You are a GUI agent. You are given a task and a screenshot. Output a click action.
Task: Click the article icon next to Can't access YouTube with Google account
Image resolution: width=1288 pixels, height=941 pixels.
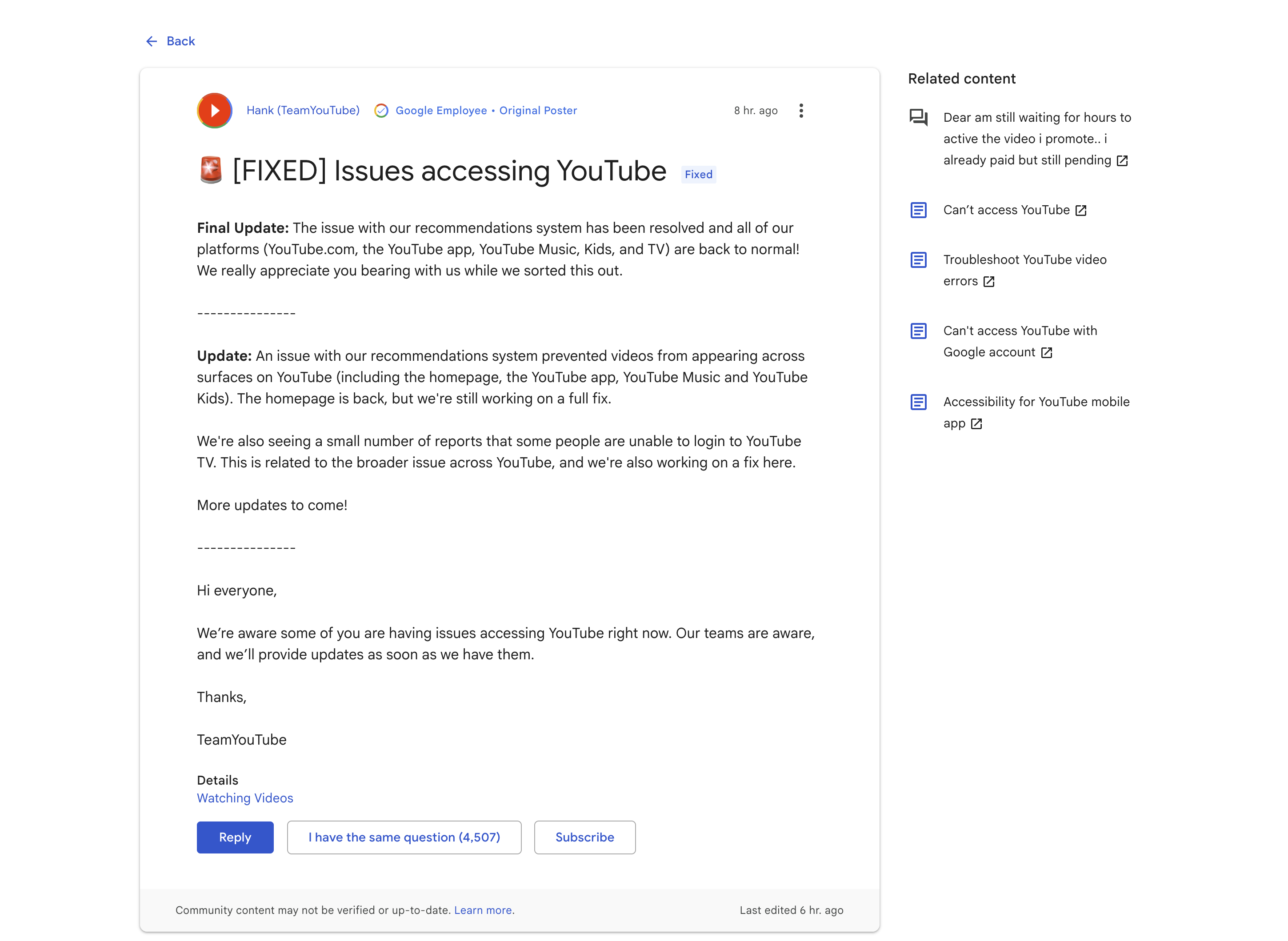tap(918, 331)
